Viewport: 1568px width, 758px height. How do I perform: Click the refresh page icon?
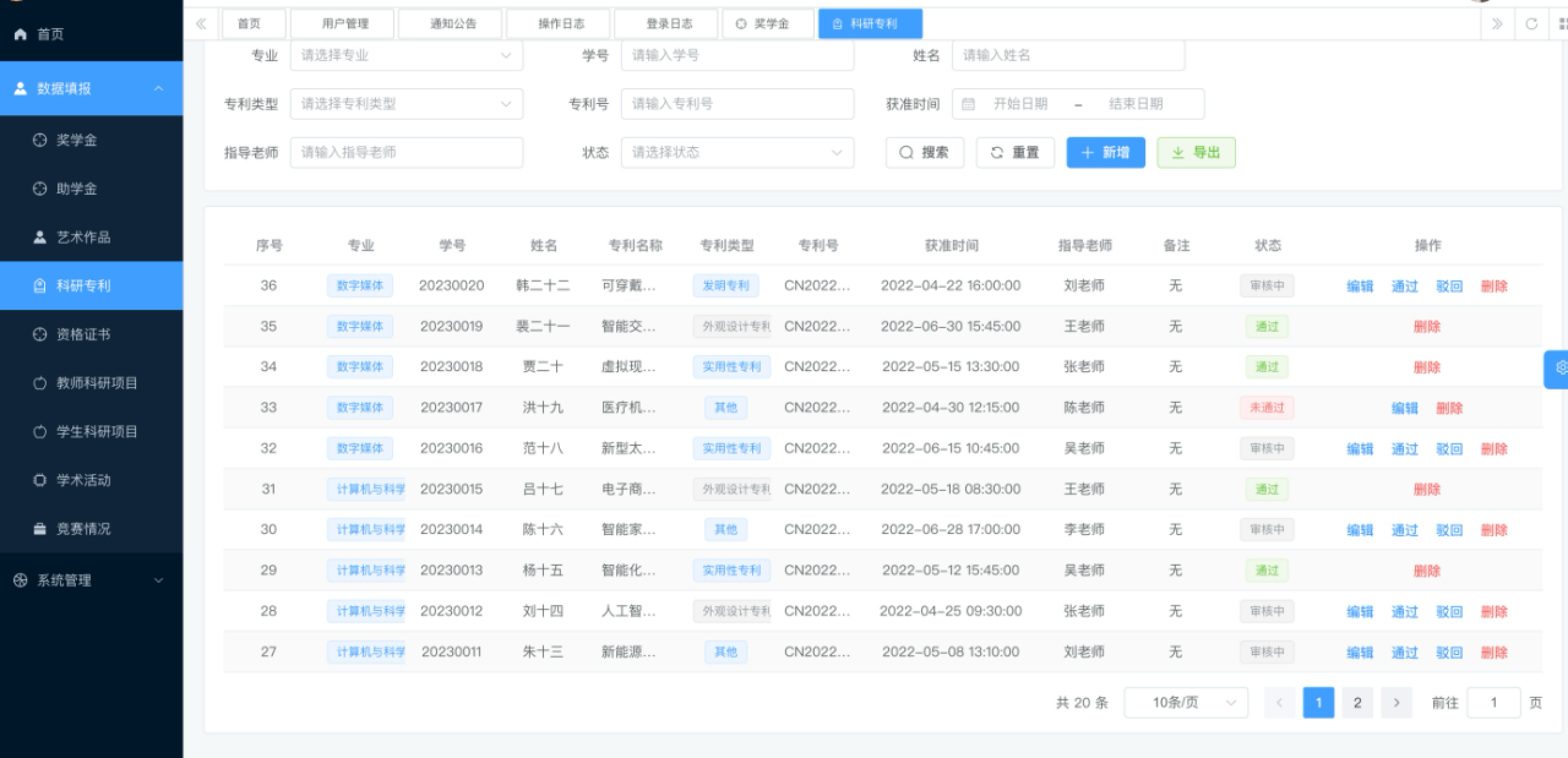pos(1531,24)
